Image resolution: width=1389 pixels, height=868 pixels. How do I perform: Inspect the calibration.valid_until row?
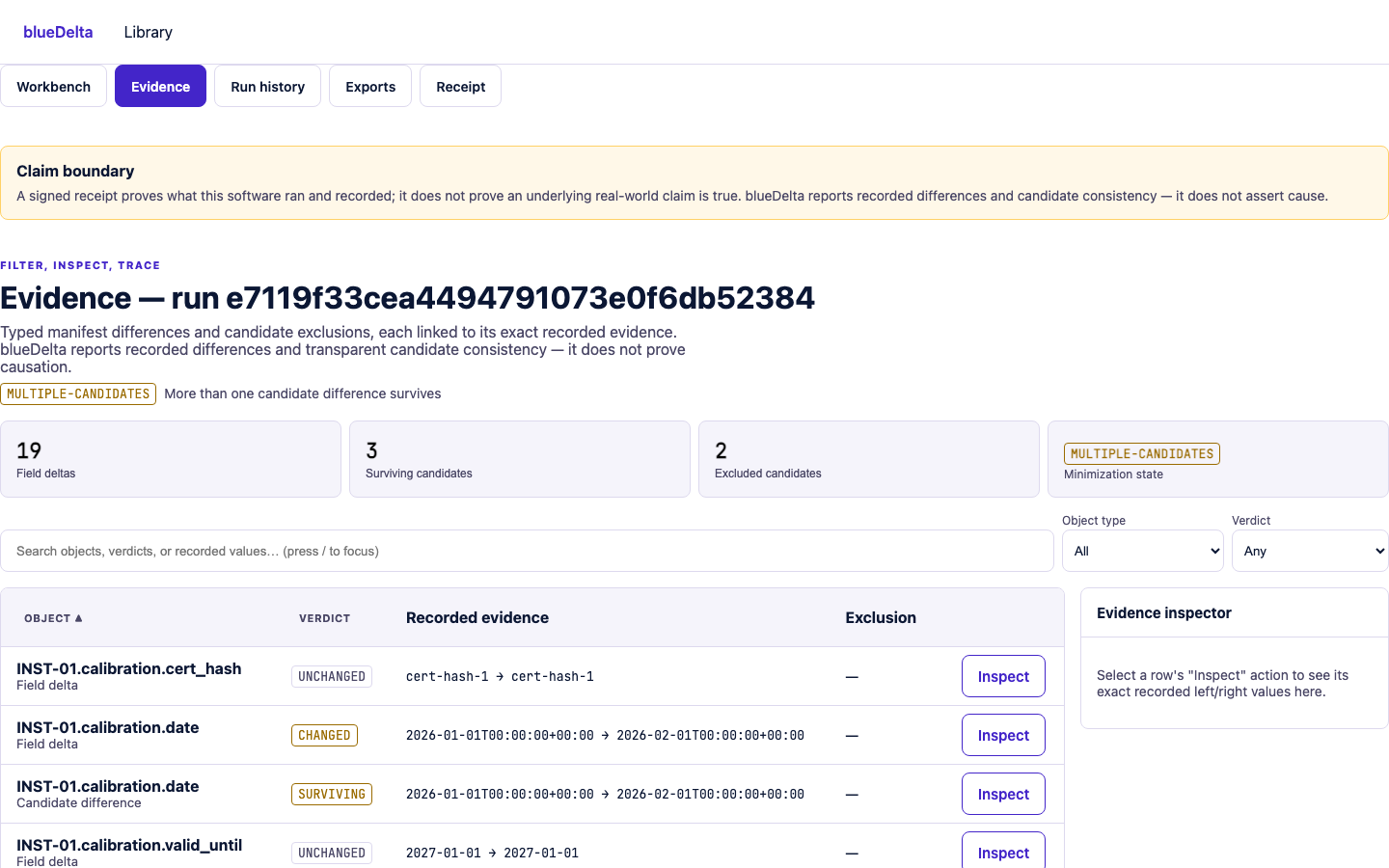coord(1003,851)
